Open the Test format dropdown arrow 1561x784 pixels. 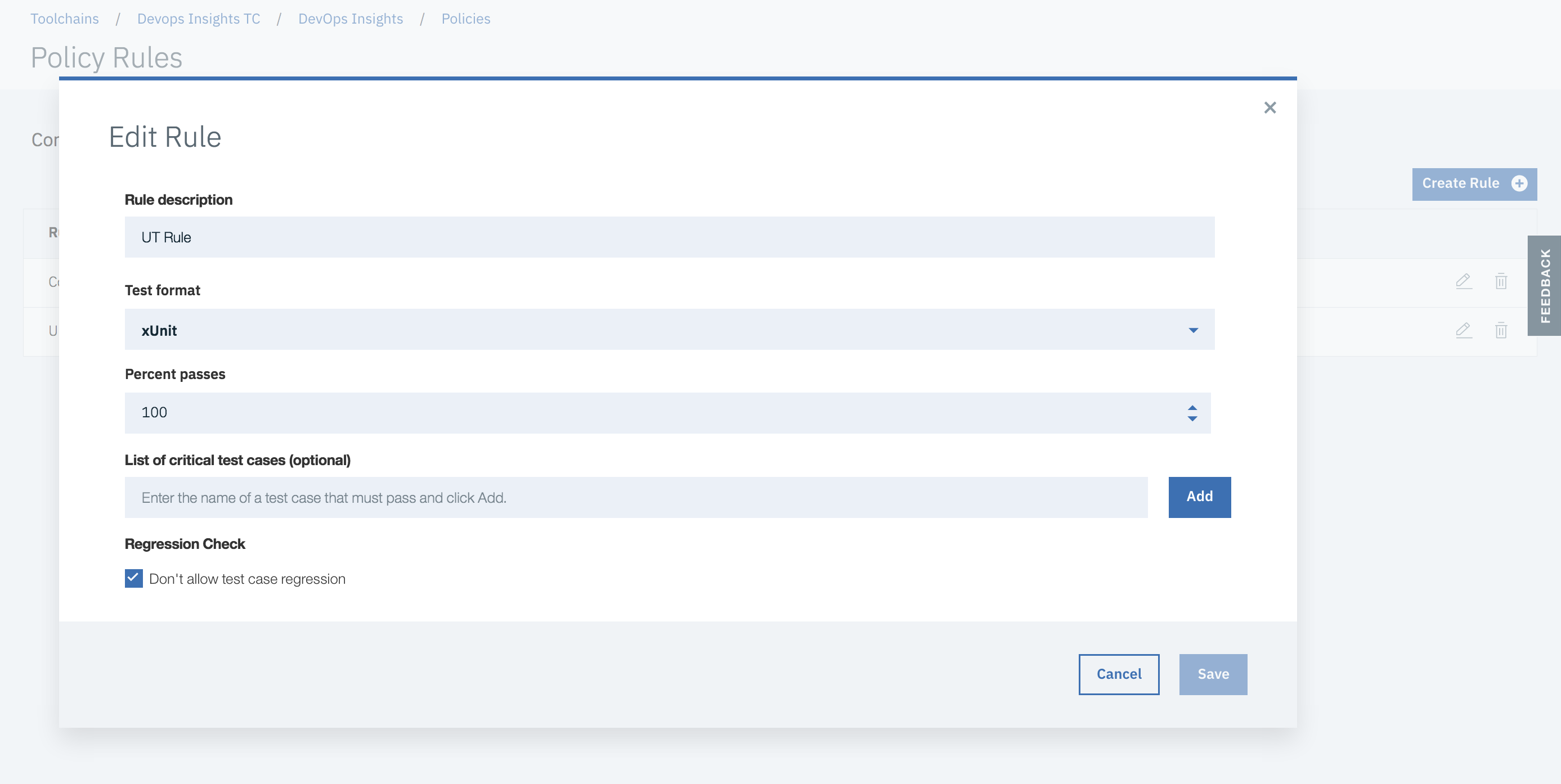click(1192, 330)
